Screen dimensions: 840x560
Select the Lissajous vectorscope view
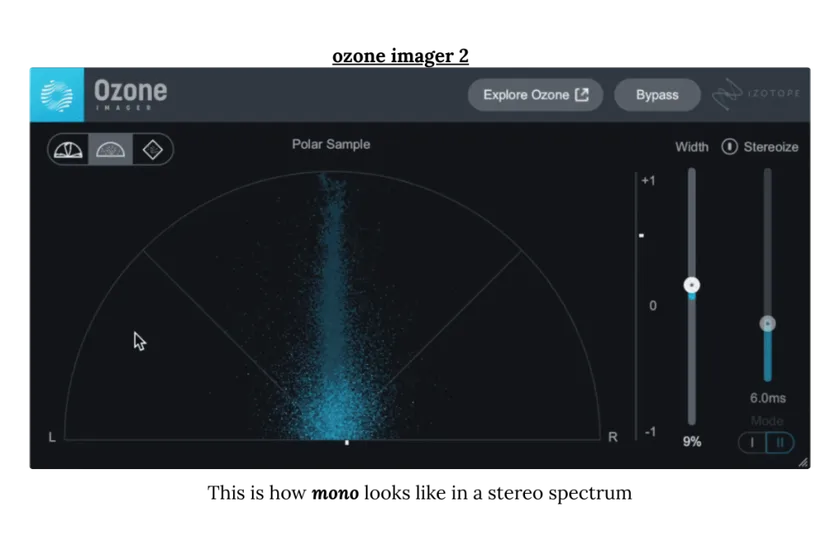(x=153, y=150)
